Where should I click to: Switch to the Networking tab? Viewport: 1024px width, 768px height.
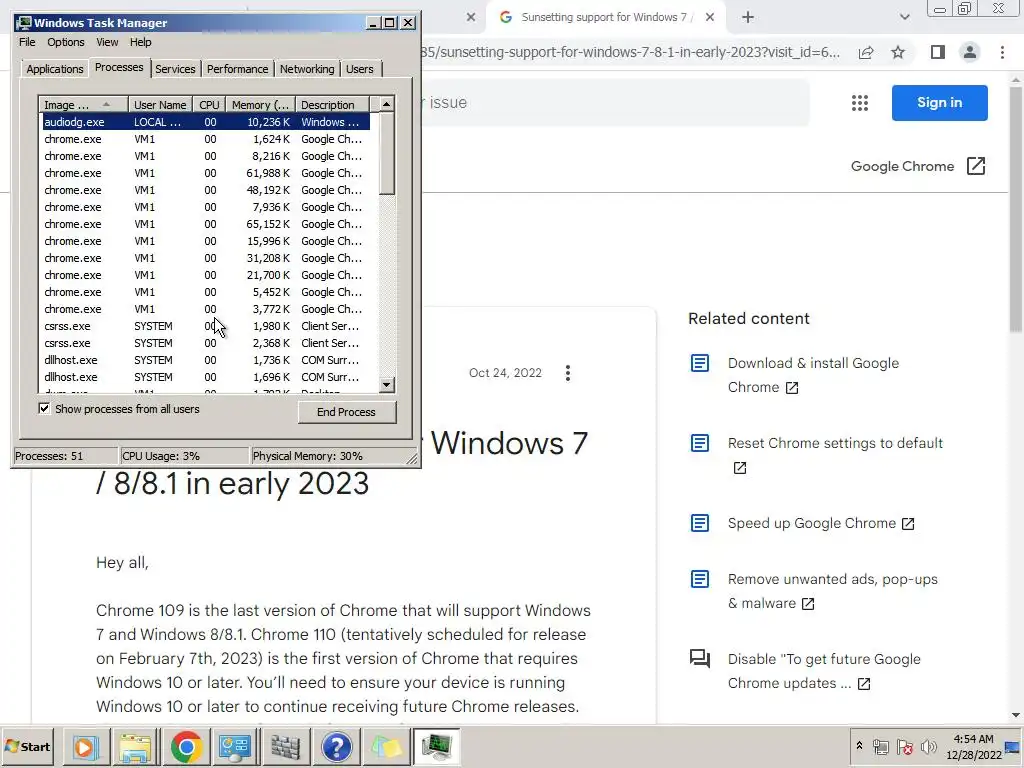coord(307,69)
